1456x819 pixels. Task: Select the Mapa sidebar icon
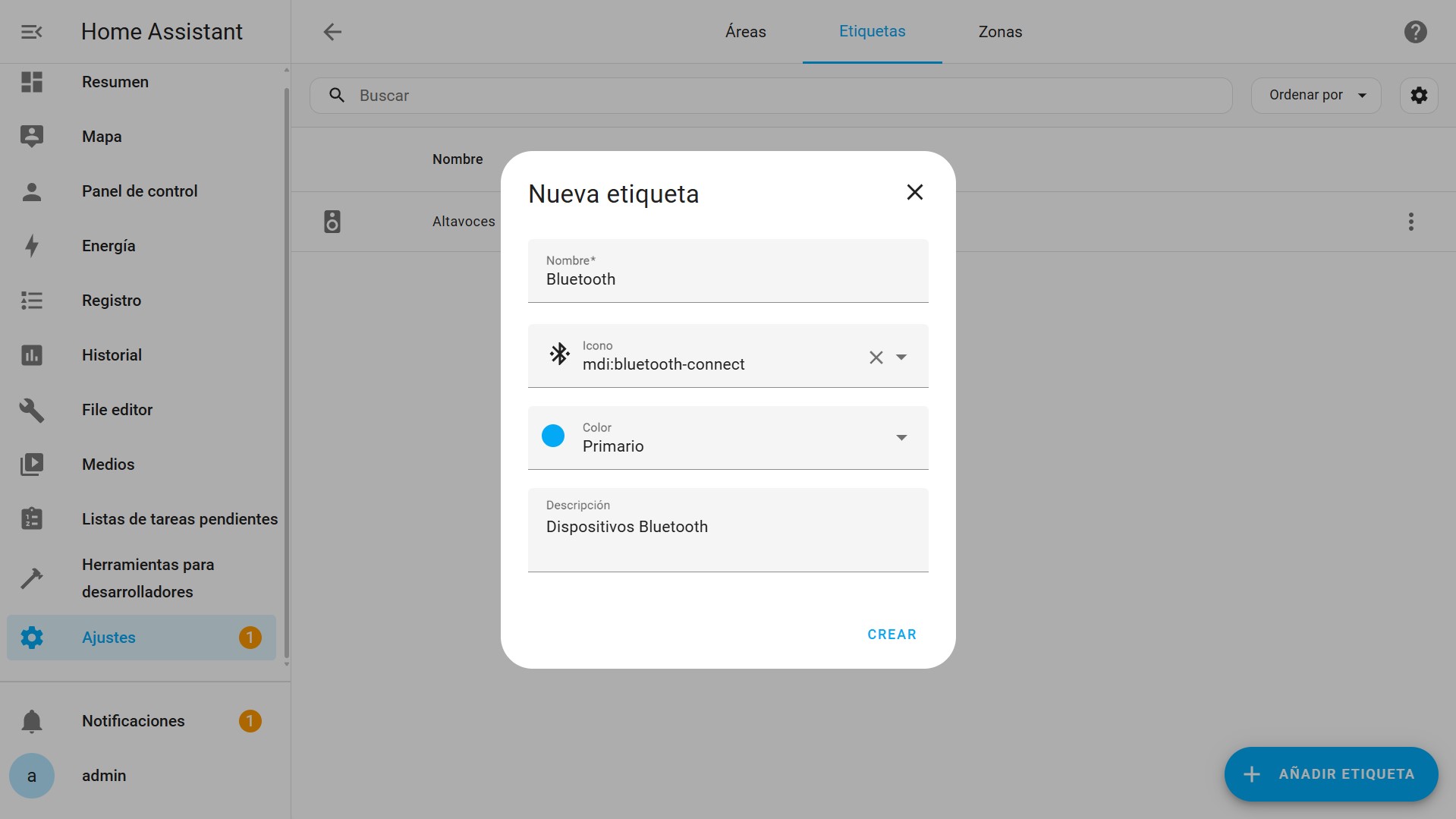(31, 137)
